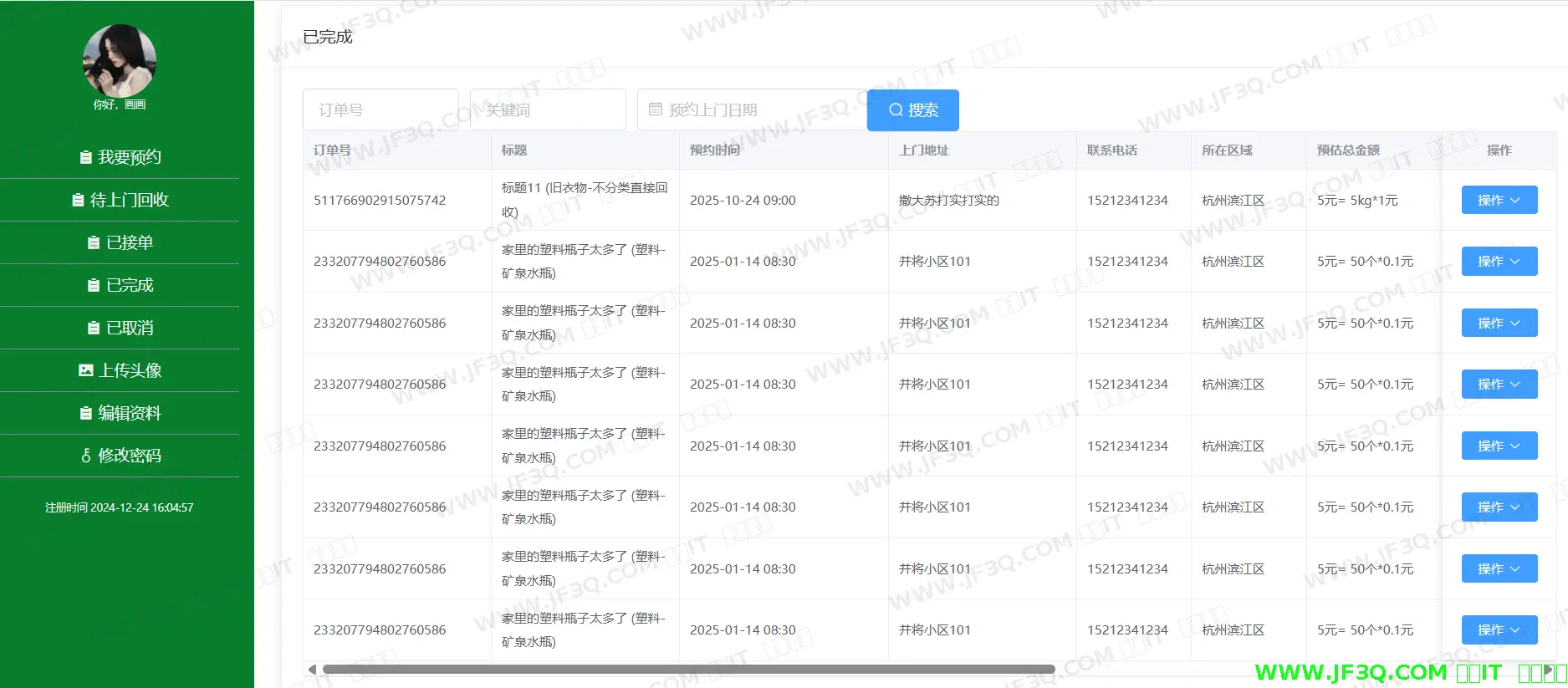The height and width of the screenshot is (688, 1568).
Task: Click the calendar icon in the date field
Action: pos(656,110)
